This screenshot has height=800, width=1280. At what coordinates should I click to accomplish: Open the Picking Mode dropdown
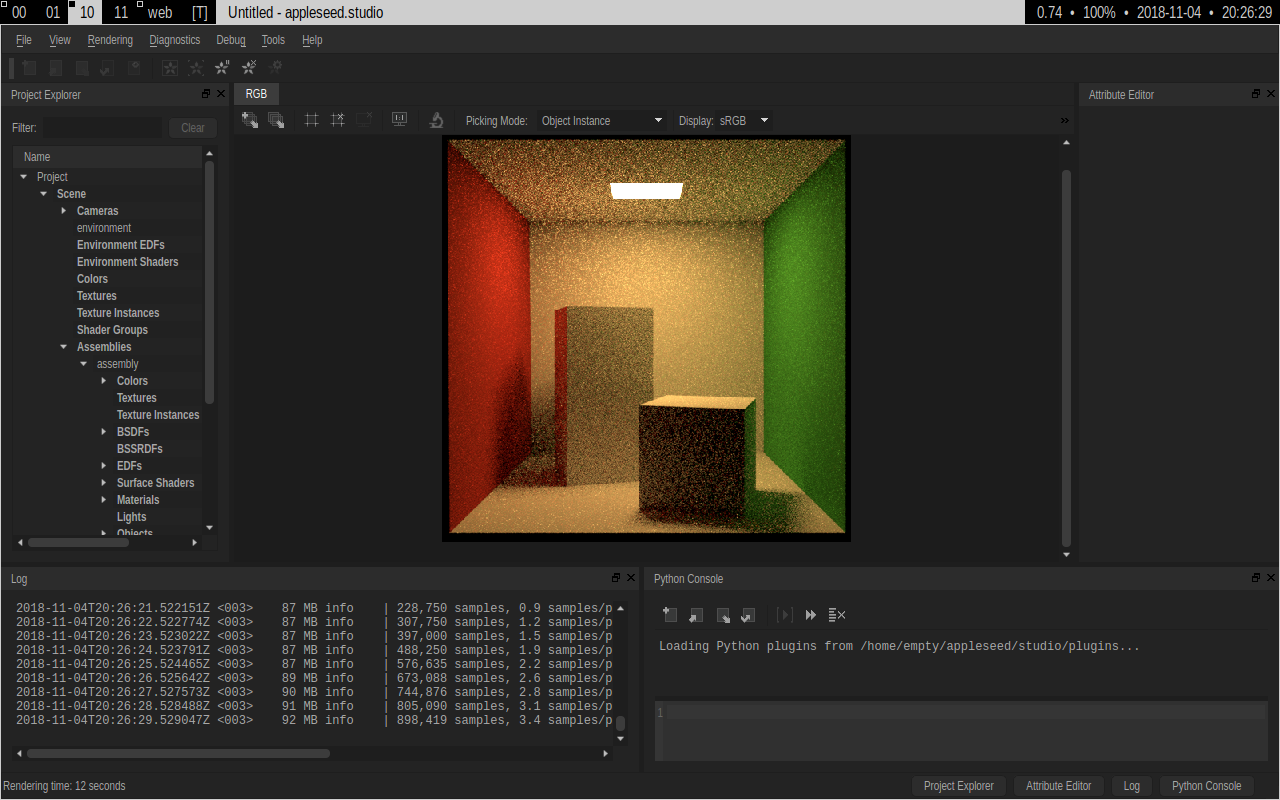602,120
